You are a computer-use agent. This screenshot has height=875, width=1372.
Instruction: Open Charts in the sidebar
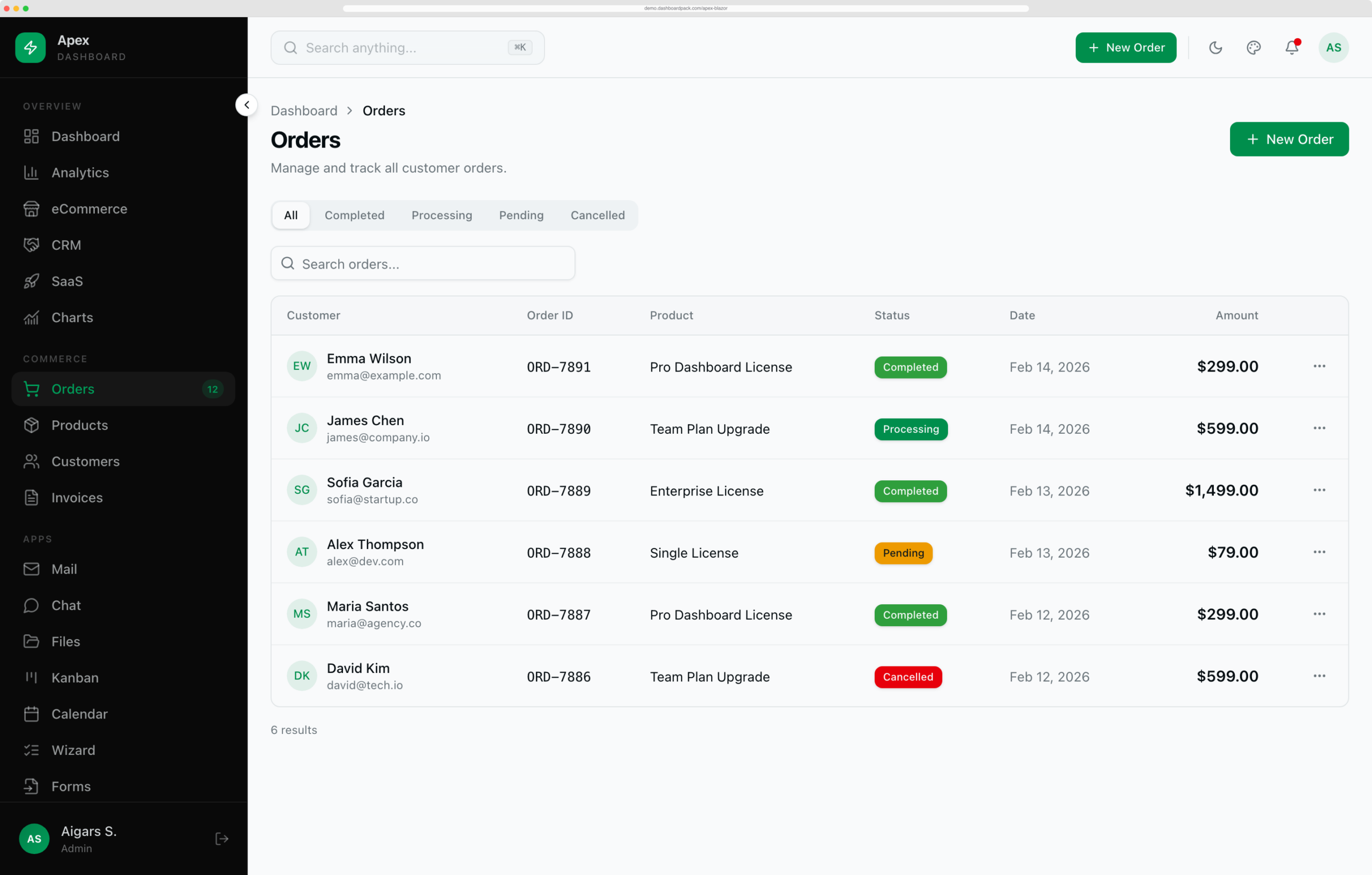[123, 317]
